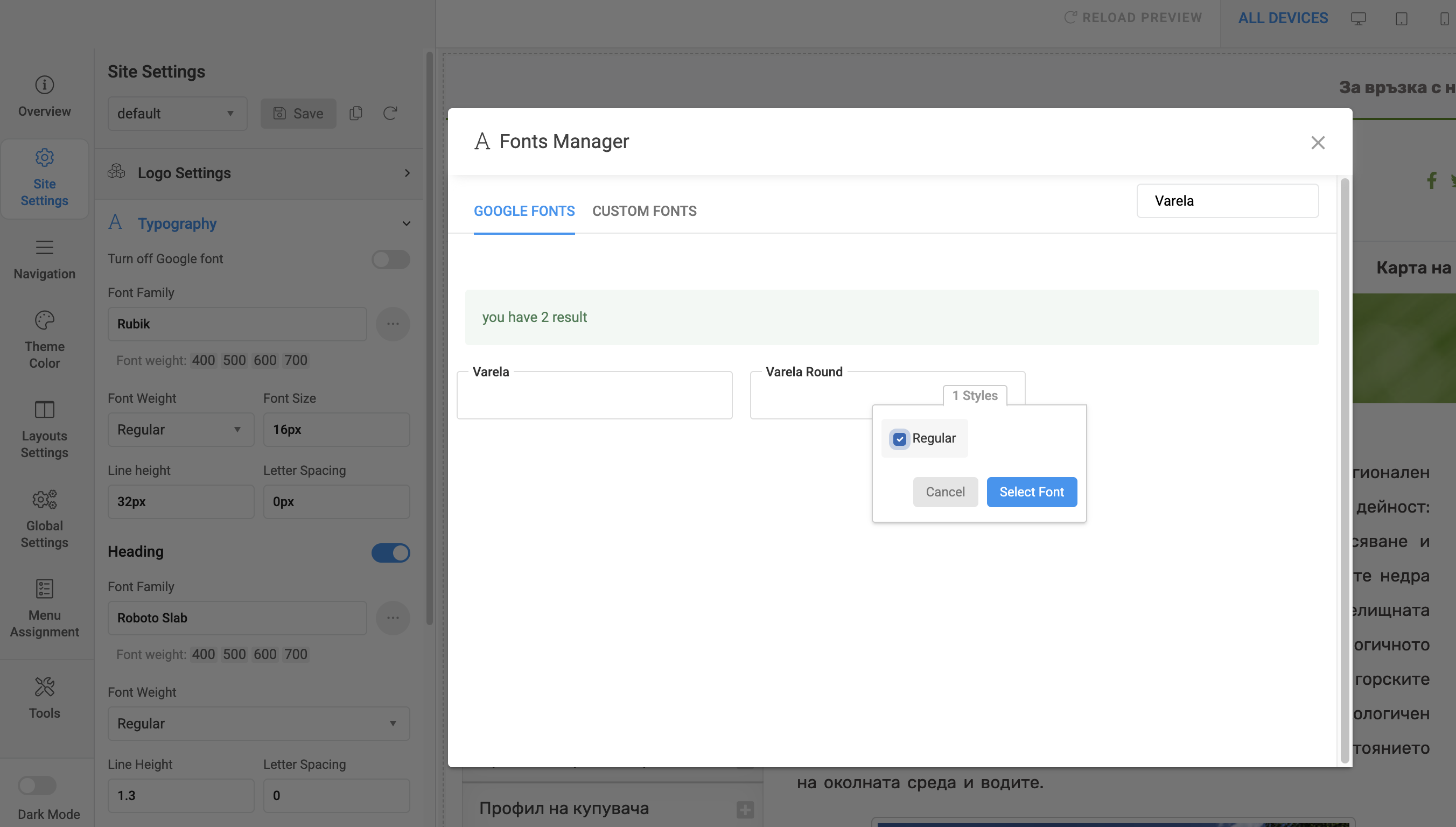
Task: Open the Navigation hamburger menu icon
Action: (x=44, y=248)
